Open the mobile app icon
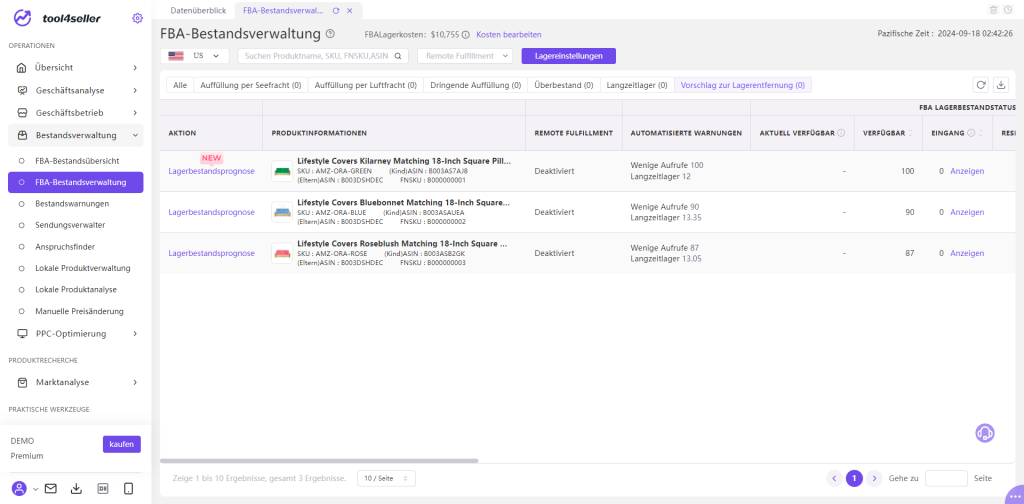Image resolution: width=1024 pixels, height=504 pixels. 129,488
